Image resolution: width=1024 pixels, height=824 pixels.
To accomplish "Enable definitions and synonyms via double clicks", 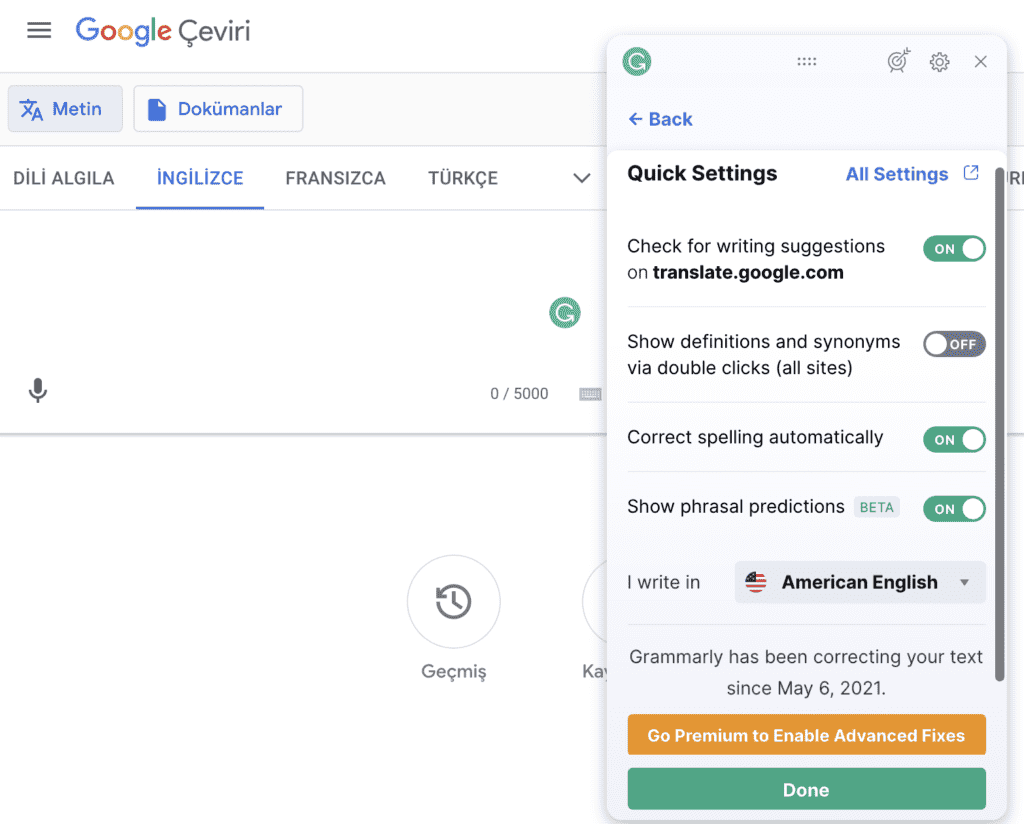I will [x=954, y=345].
